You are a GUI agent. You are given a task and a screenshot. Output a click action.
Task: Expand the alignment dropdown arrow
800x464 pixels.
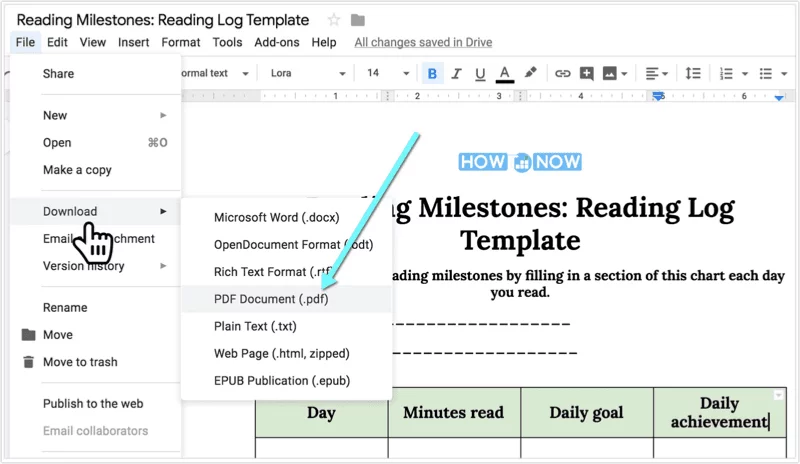coord(665,74)
